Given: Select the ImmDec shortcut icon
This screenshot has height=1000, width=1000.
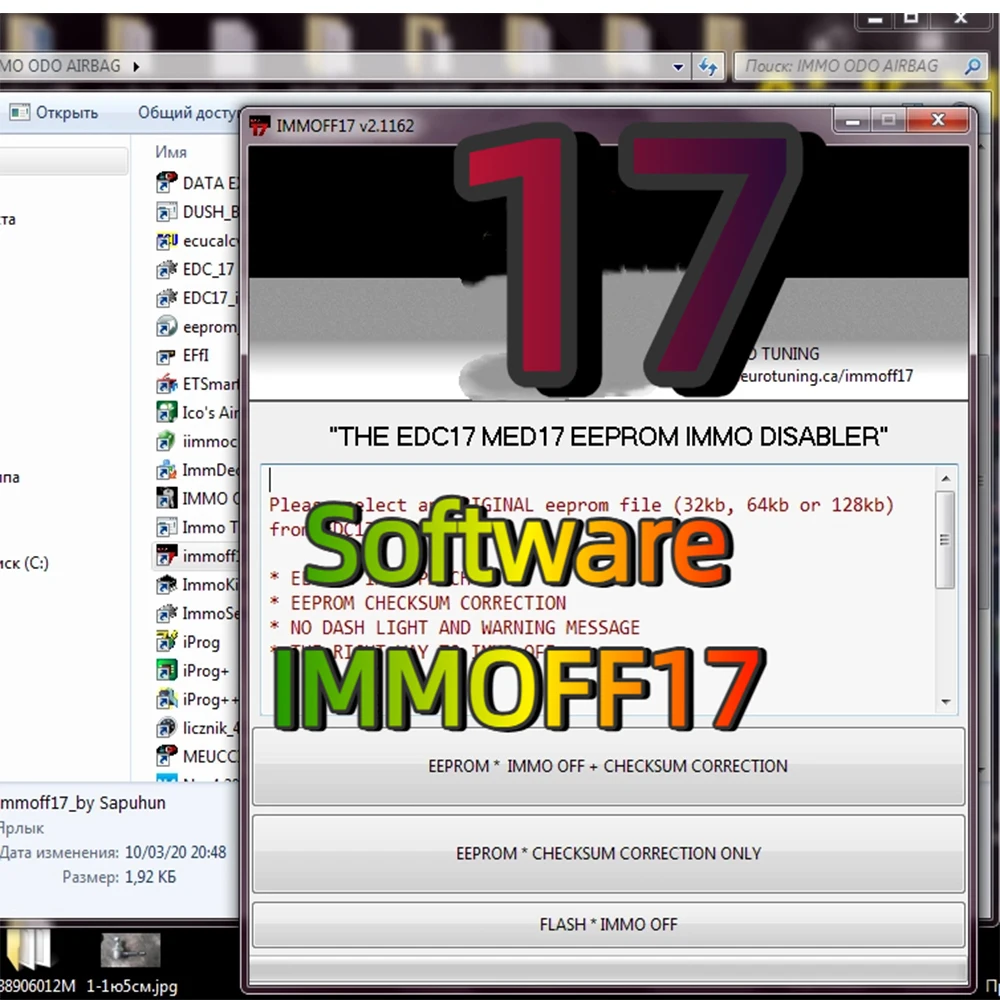Looking at the screenshot, I should (x=166, y=470).
